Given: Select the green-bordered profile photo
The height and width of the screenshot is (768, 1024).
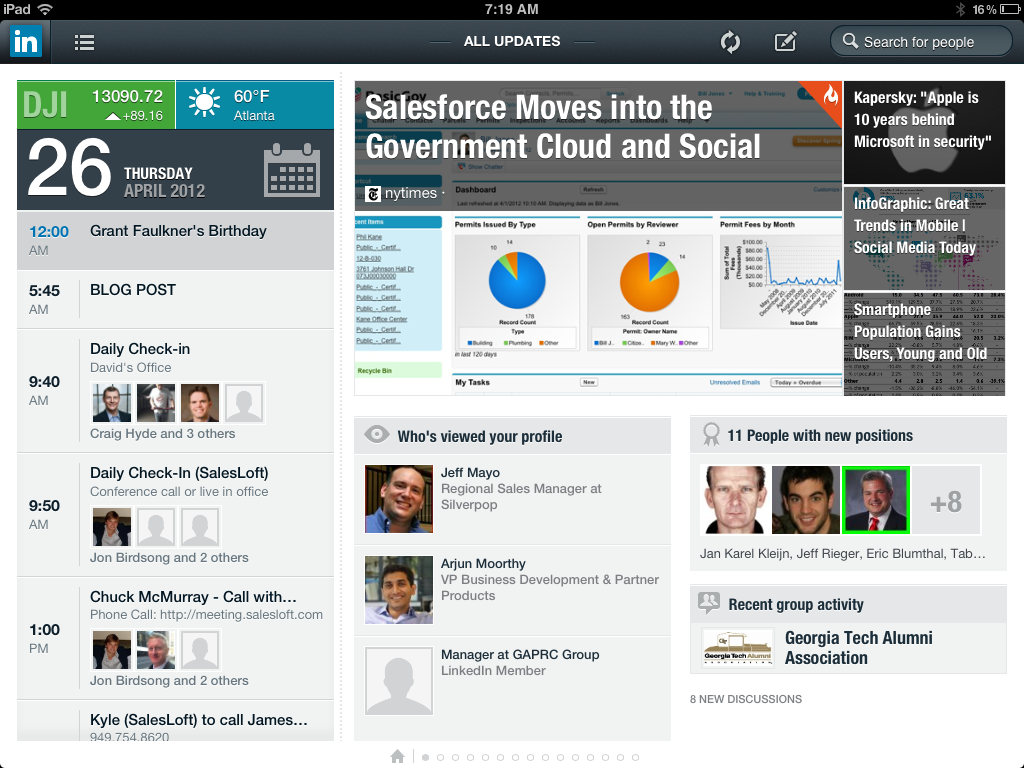Looking at the screenshot, I should [x=876, y=500].
